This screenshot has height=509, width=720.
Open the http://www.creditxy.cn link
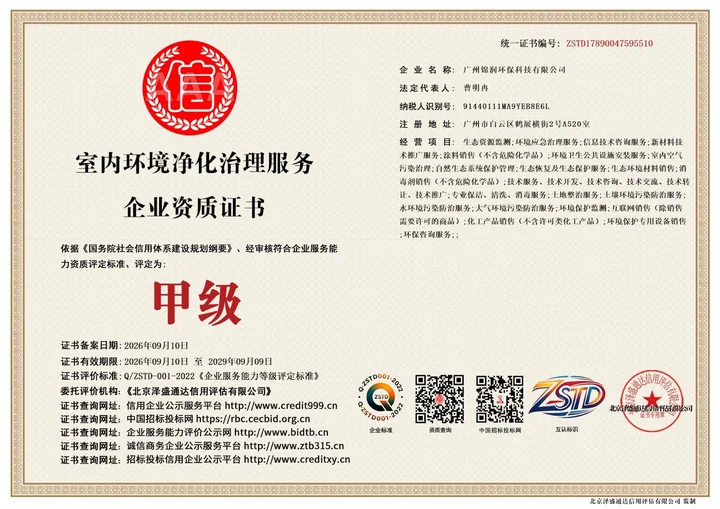pyautogui.click(x=297, y=459)
